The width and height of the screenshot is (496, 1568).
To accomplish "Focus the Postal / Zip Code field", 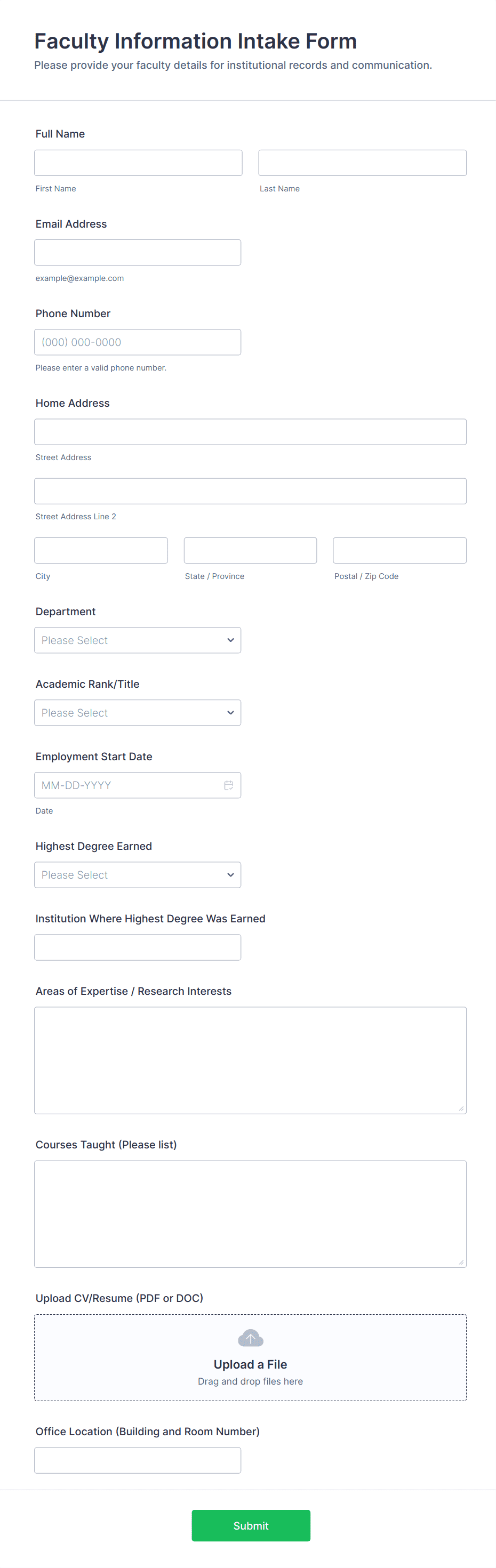I will coord(399,550).
